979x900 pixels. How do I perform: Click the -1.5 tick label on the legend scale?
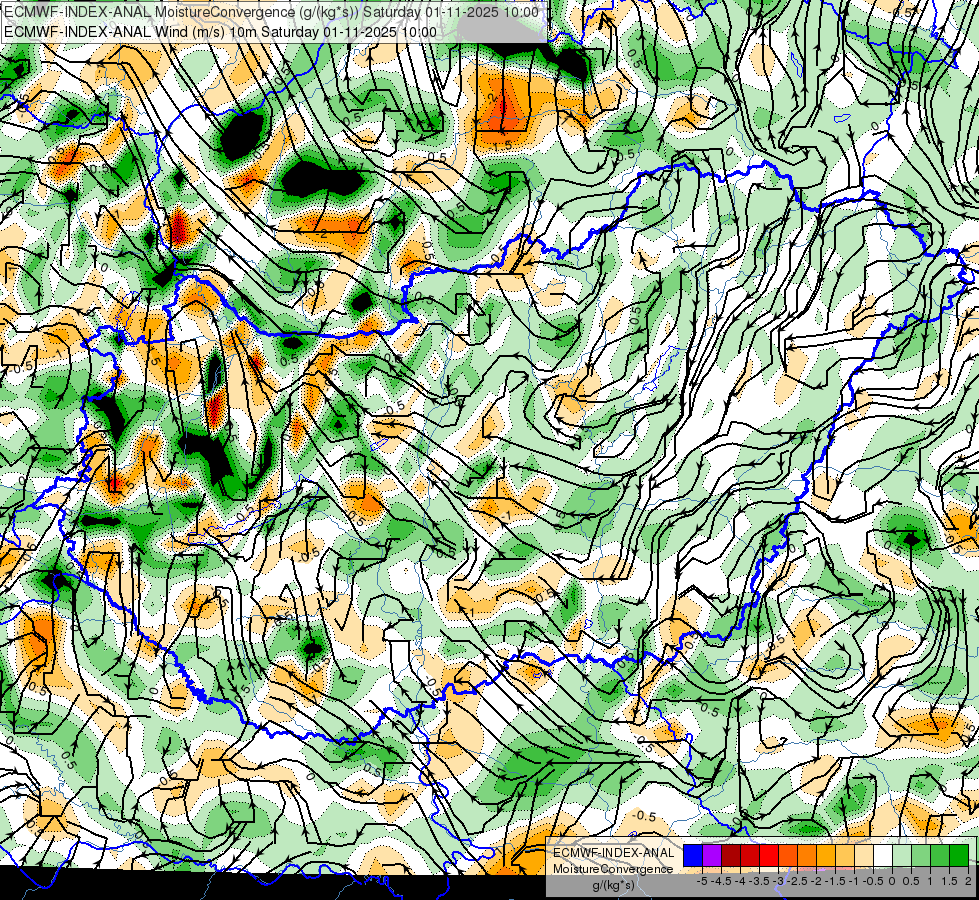835,881
